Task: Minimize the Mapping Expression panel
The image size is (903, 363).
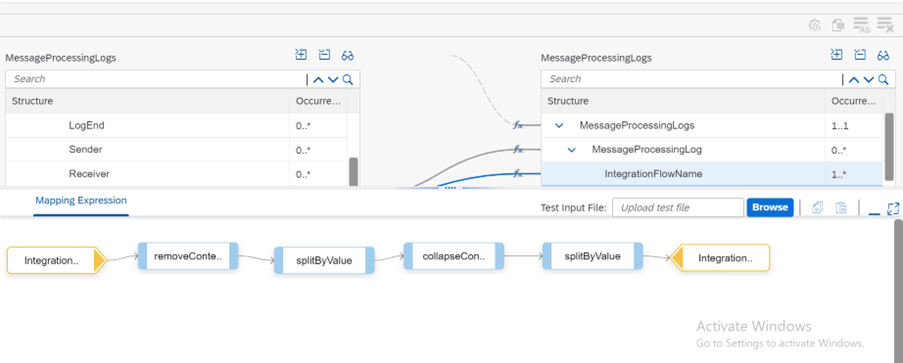Action: point(874,210)
